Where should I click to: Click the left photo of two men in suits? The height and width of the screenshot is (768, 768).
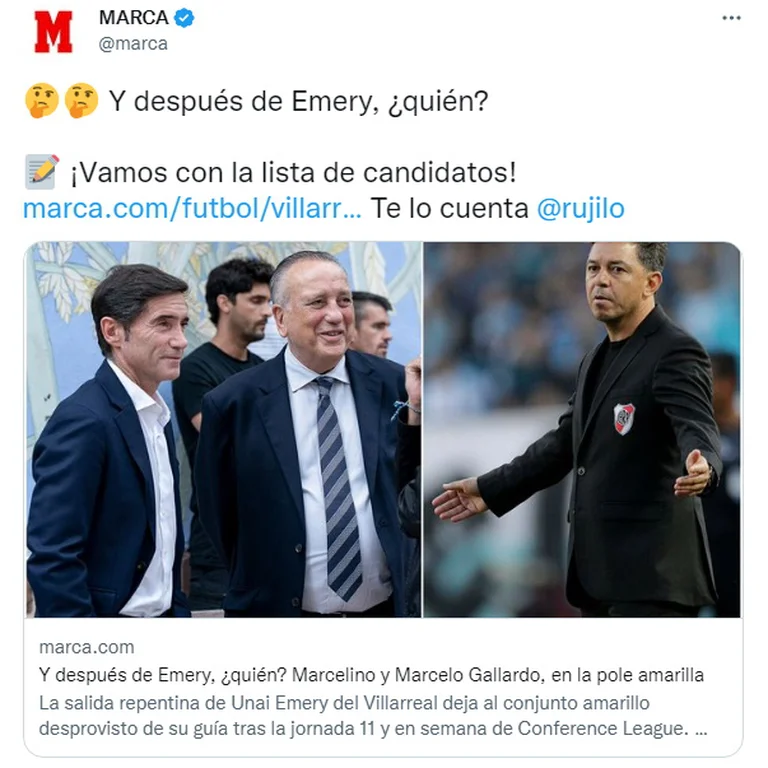click(x=223, y=429)
